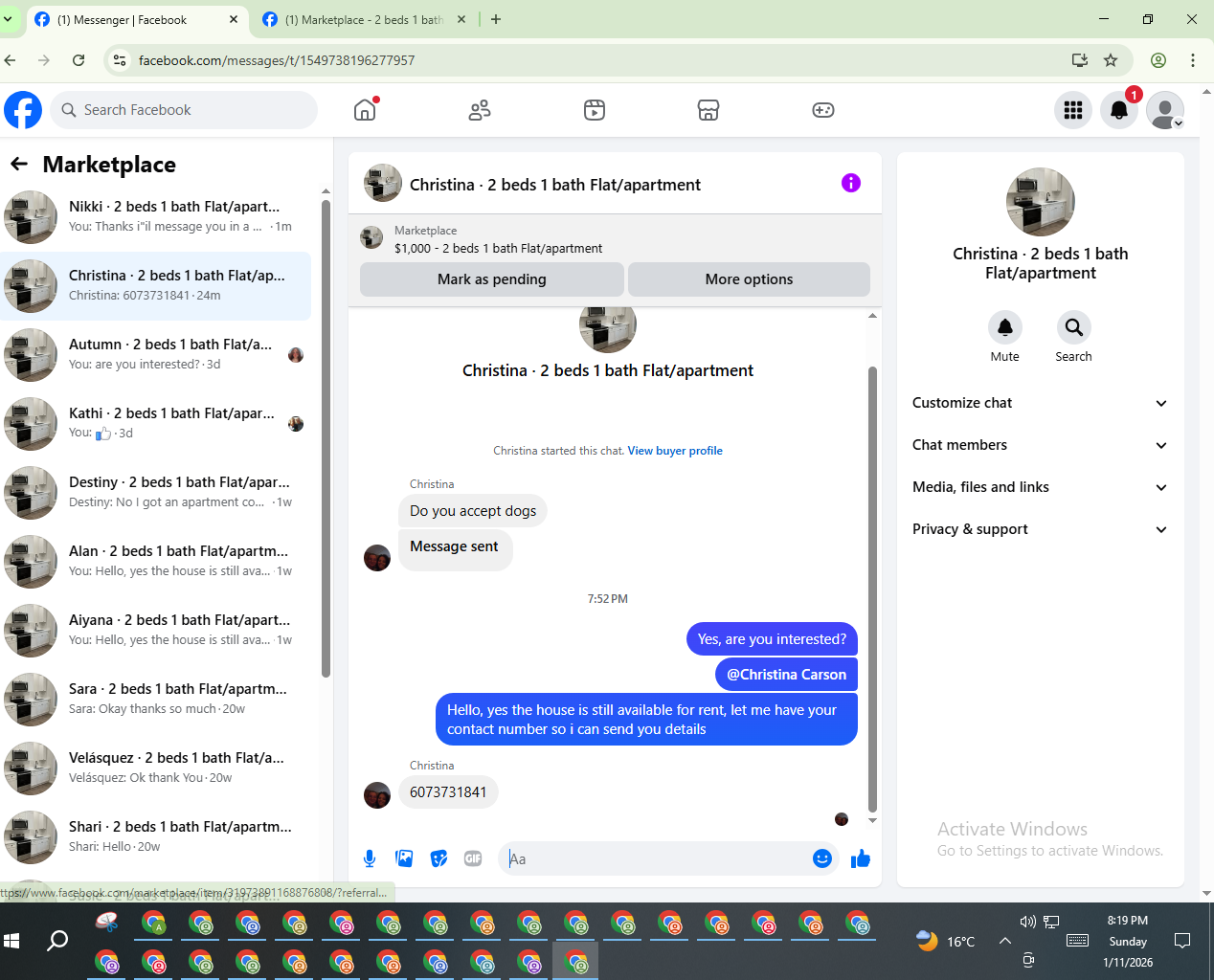The height and width of the screenshot is (980, 1214).
Task: Click the Search Facebook field
Action: pos(184,110)
